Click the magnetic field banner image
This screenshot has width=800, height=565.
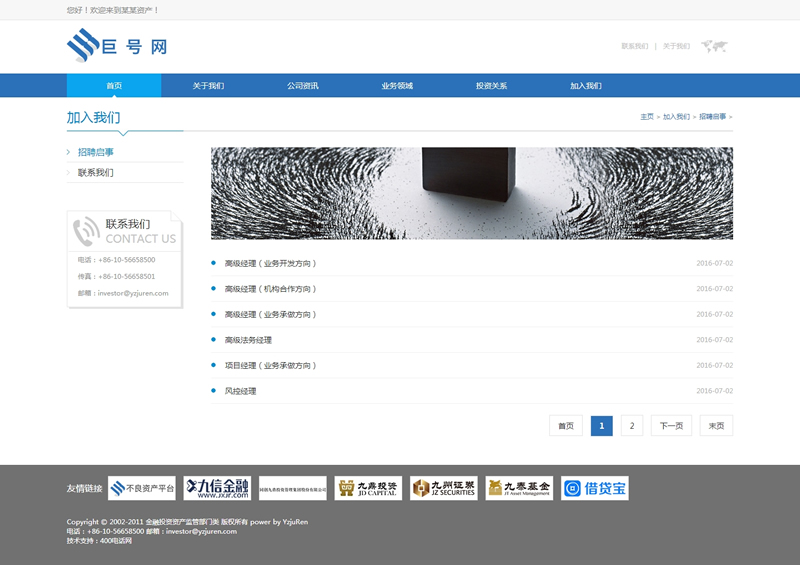(x=471, y=193)
